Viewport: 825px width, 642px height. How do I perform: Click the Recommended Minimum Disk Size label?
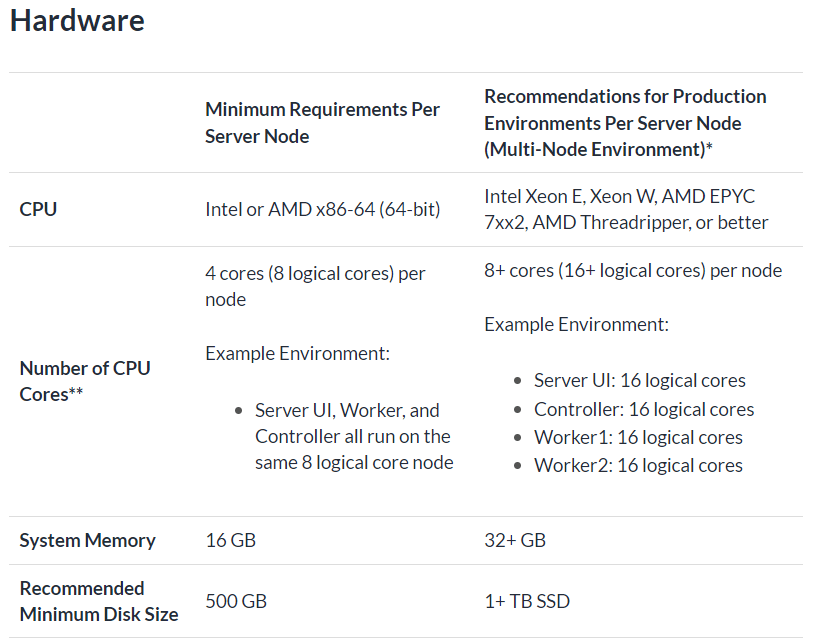click(98, 601)
